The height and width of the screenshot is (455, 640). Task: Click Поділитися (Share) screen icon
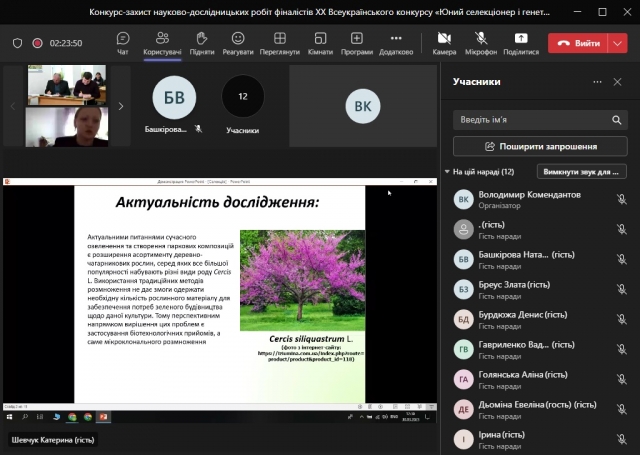pyautogui.click(x=521, y=42)
